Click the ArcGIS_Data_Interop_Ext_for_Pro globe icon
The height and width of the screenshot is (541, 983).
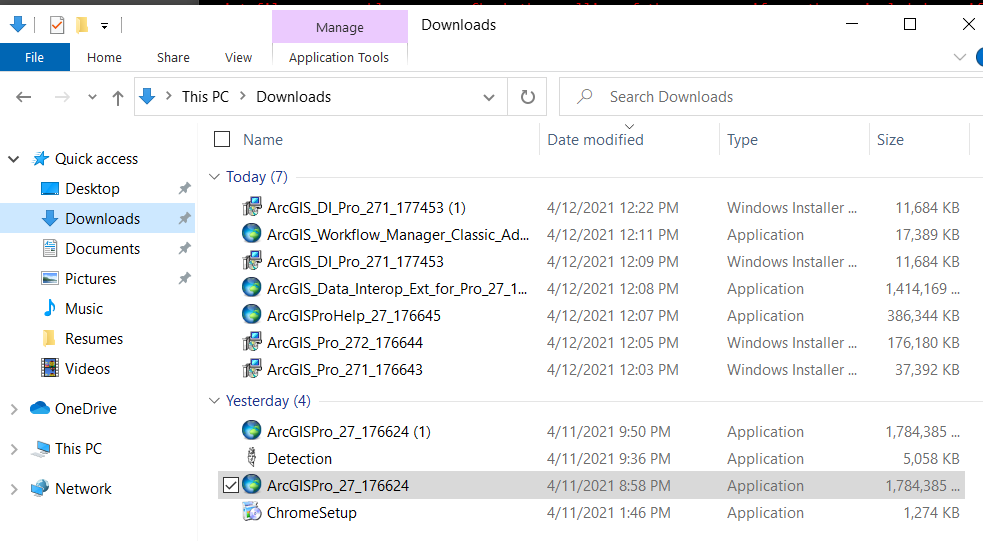pyautogui.click(x=252, y=288)
